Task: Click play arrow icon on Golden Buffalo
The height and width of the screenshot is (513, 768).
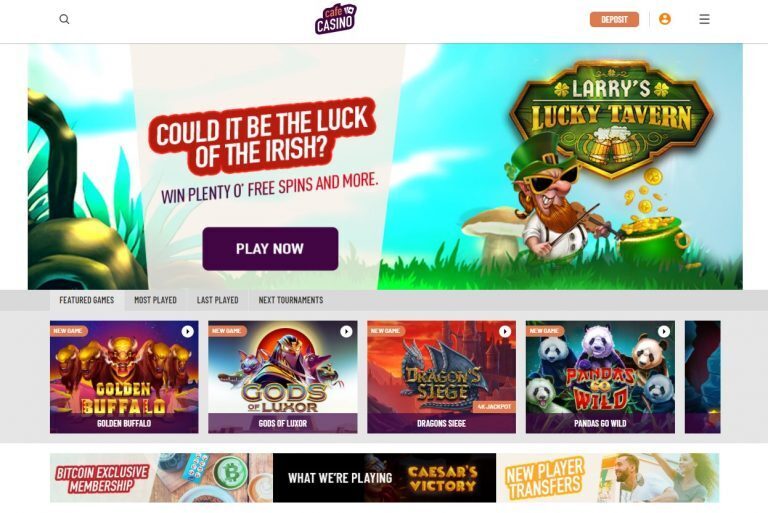Action: (188, 331)
